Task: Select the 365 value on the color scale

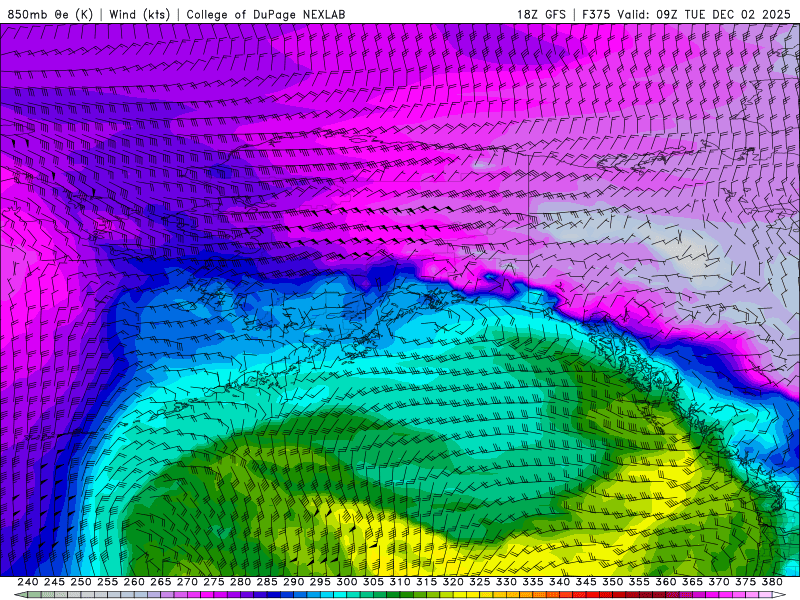Action: point(692,582)
